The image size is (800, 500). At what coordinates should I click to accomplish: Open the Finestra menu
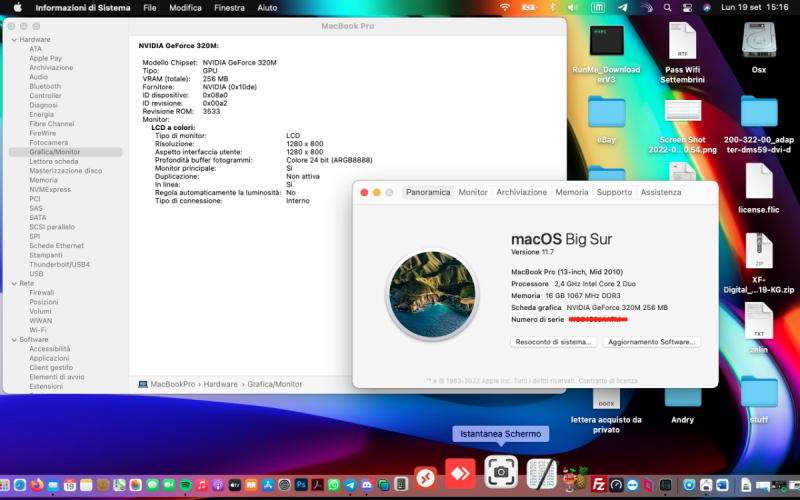pyautogui.click(x=229, y=8)
